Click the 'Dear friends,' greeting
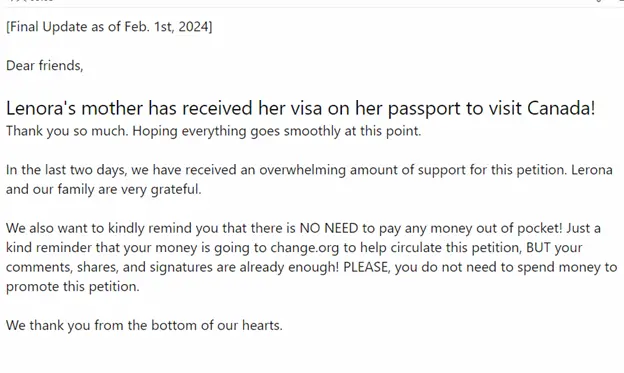The width and height of the screenshot is (624, 373). point(45,65)
